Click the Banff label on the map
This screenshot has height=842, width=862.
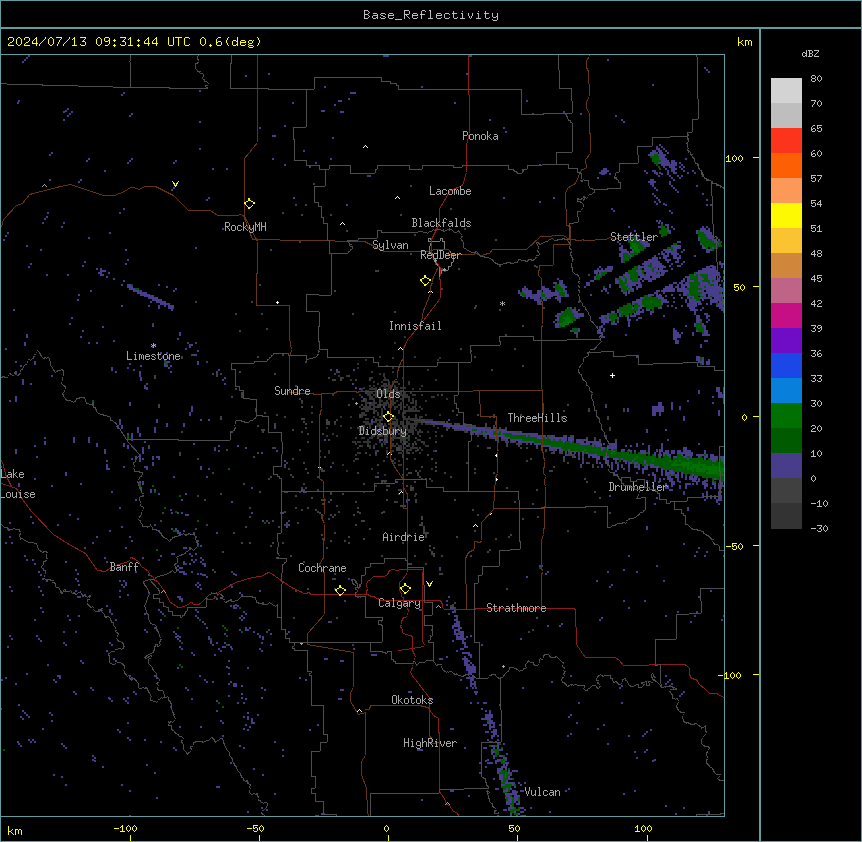pyautogui.click(x=124, y=567)
